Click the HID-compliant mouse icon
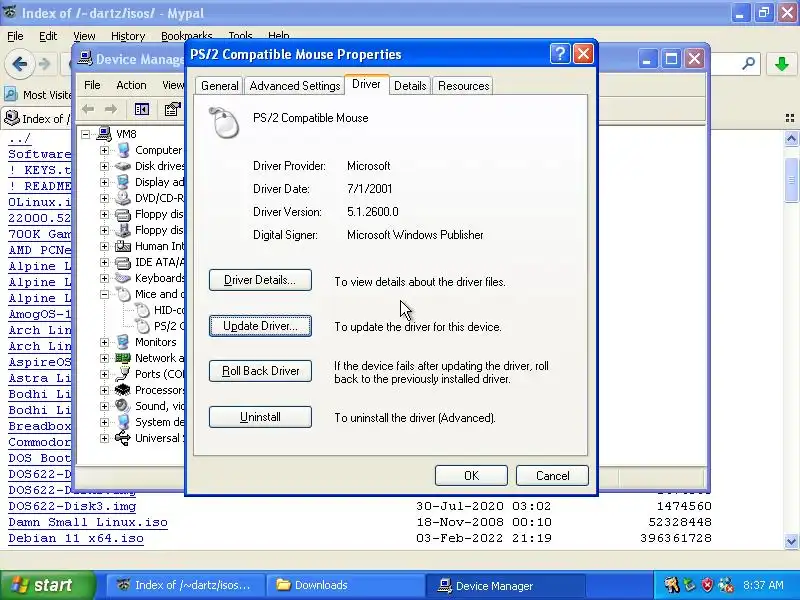Image resolution: width=800 pixels, height=600 pixels. click(x=142, y=310)
